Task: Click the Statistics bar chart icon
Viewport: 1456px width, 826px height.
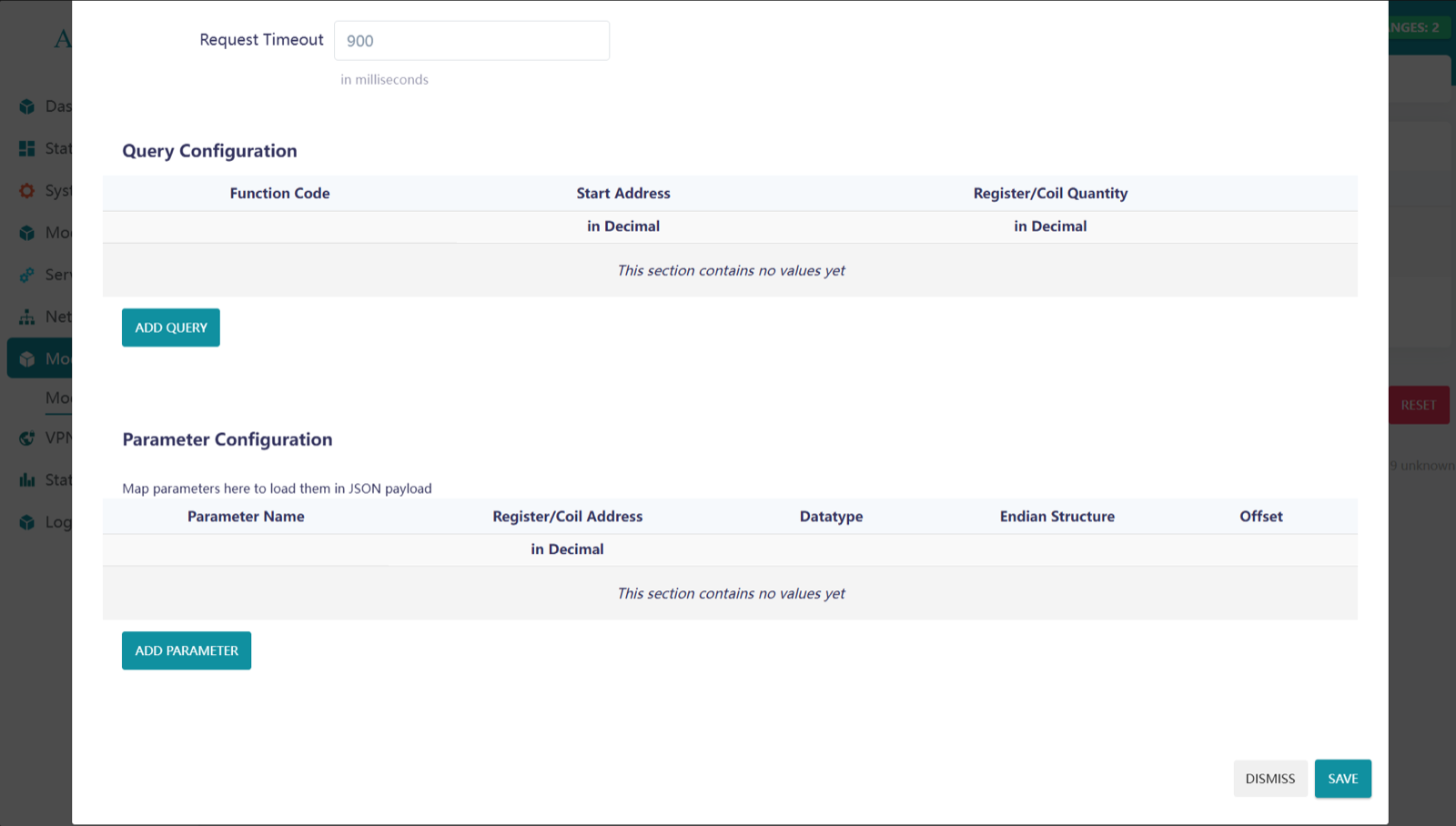Action: coord(27,479)
